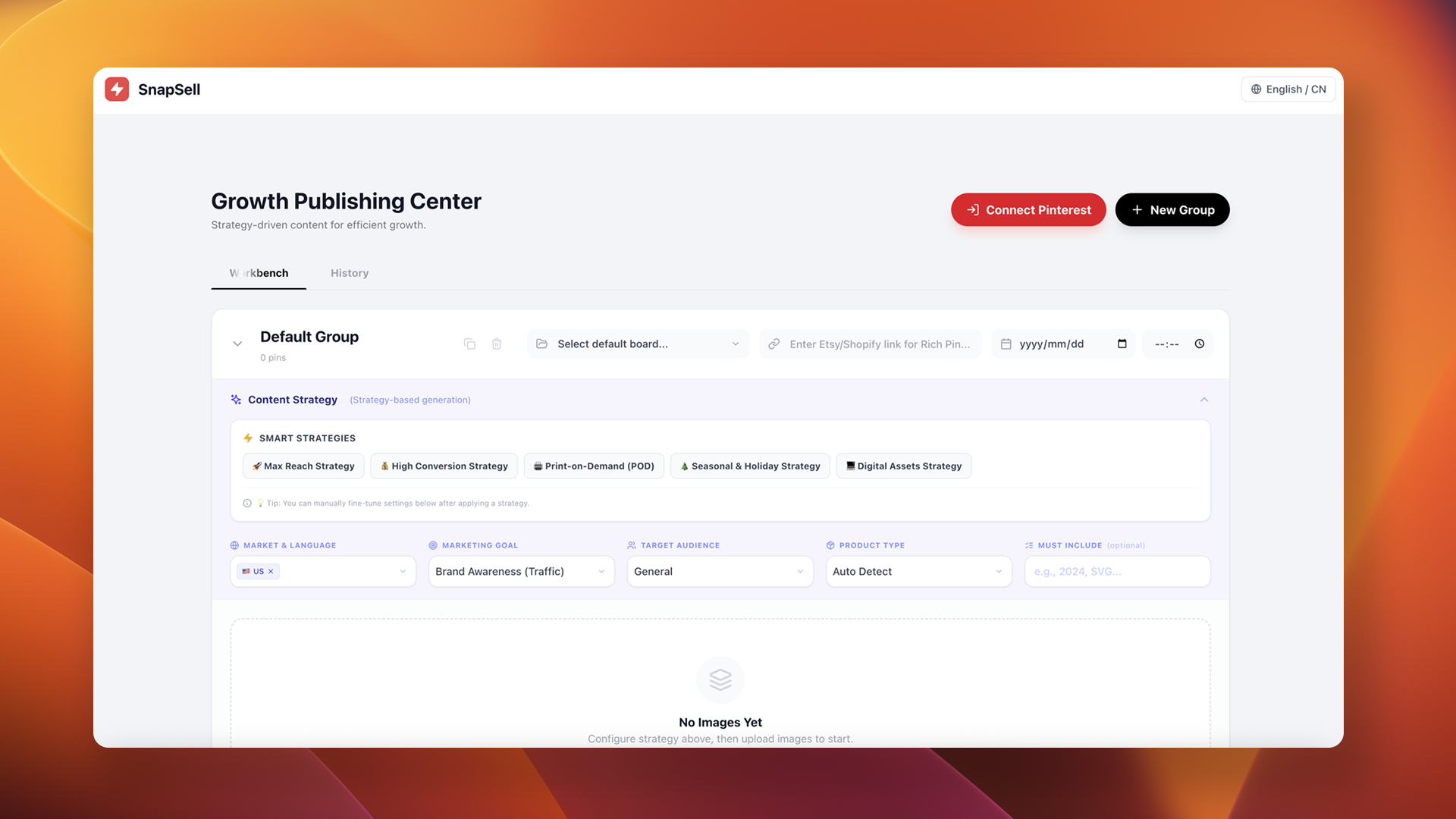This screenshot has width=1456, height=819.
Task: Remove the US market tag
Action: (271, 572)
